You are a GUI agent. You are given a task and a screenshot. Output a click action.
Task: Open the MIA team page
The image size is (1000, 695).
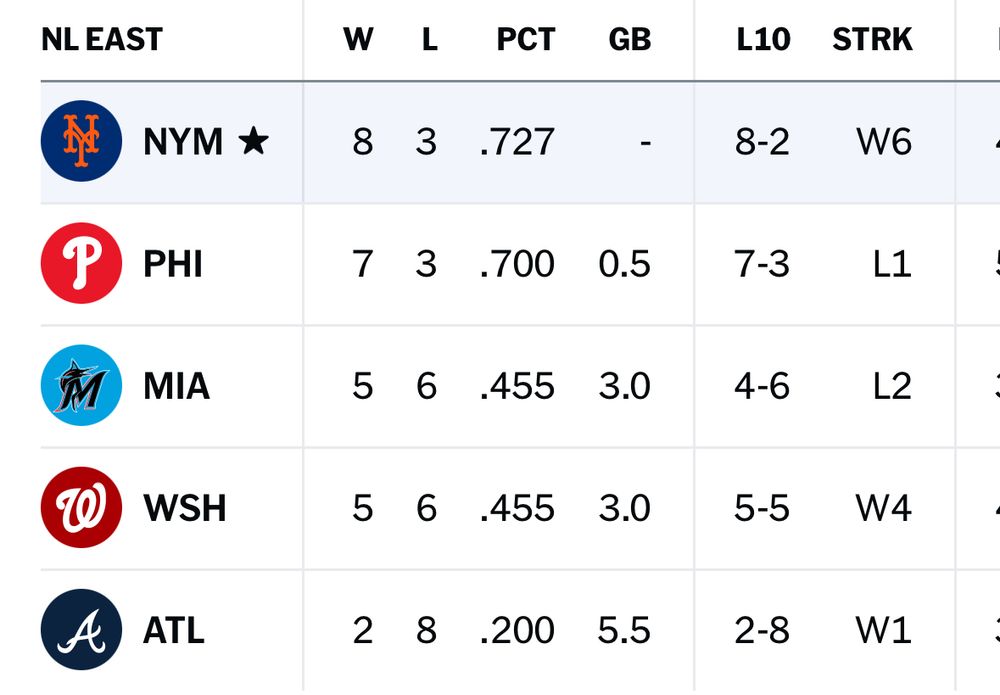click(x=176, y=386)
